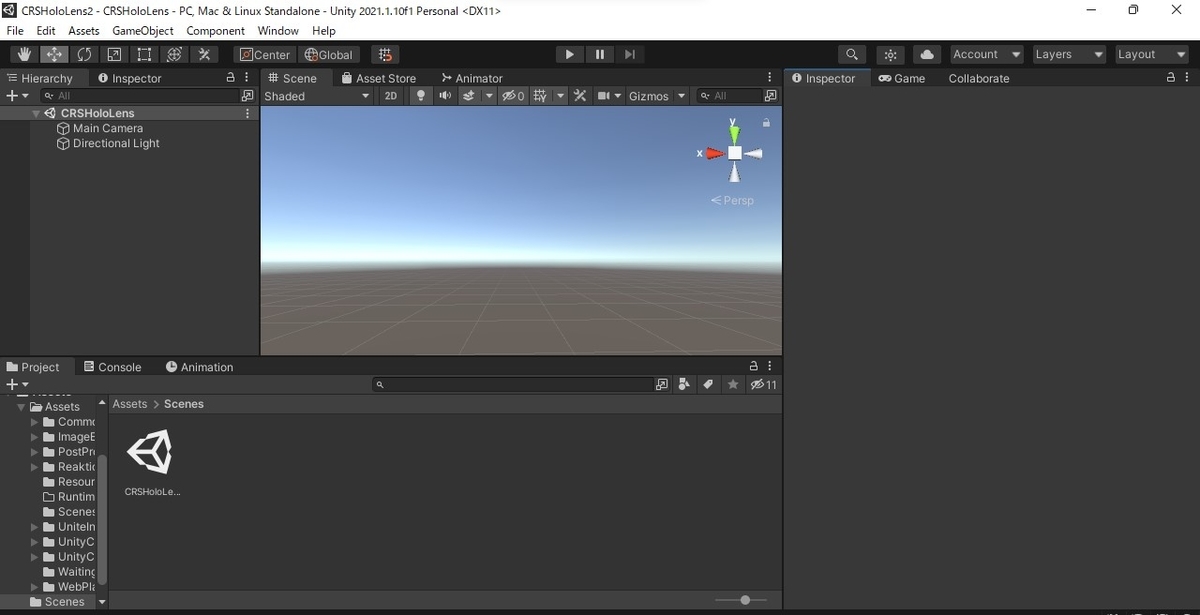1200x615 pixels.
Task: Open the grid settings dropdown arrow
Action: [560, 96]
